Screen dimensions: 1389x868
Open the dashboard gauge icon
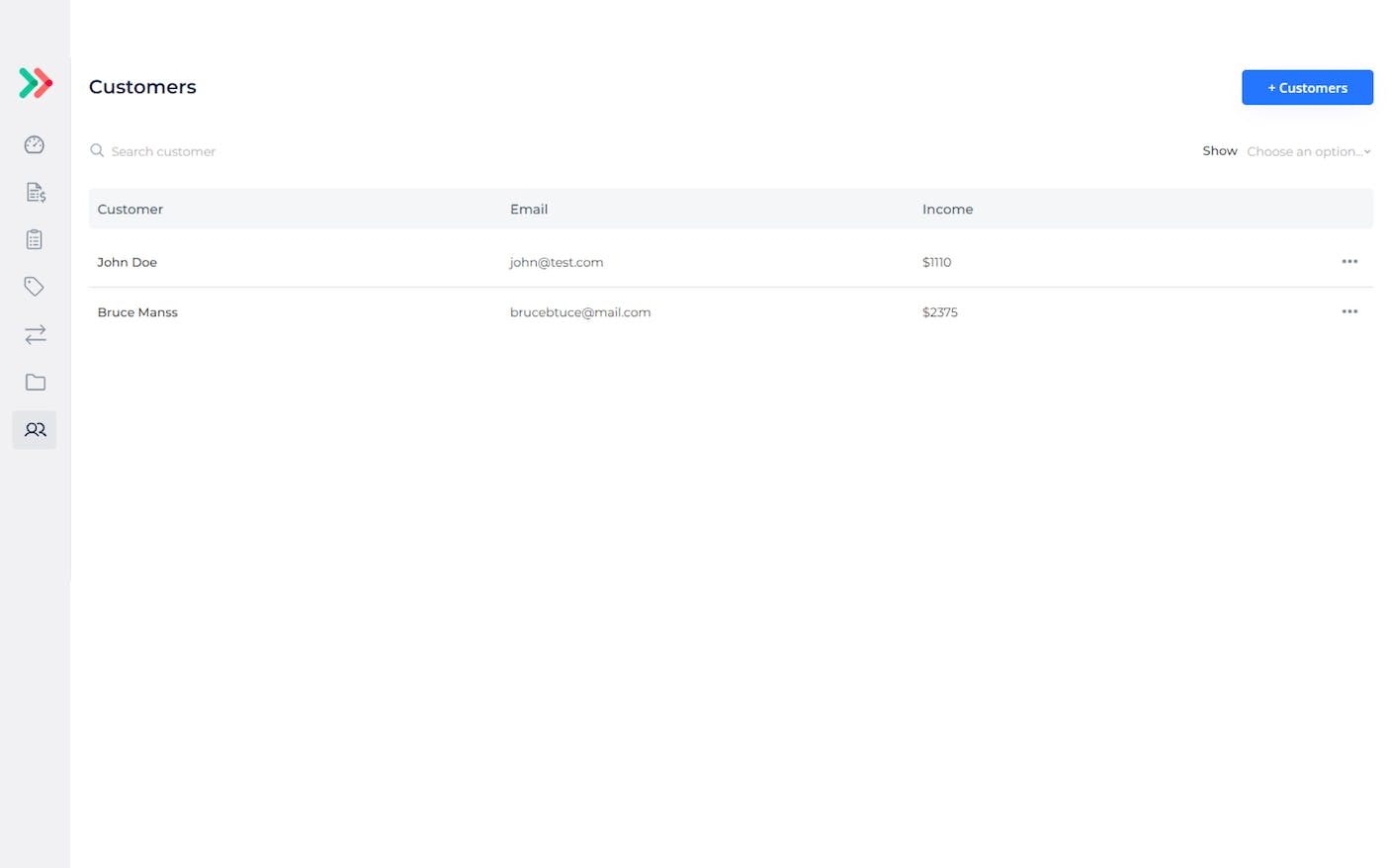click(x=35, y=144)
